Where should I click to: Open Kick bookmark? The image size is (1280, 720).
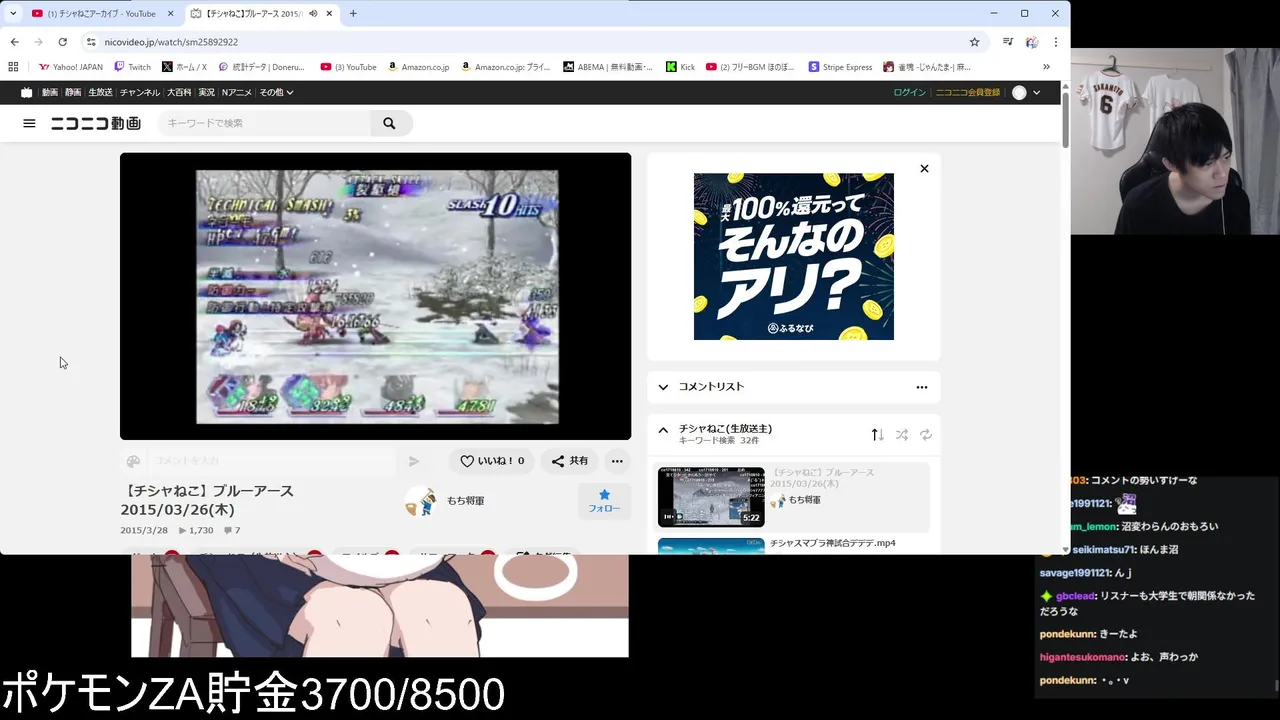680,67
